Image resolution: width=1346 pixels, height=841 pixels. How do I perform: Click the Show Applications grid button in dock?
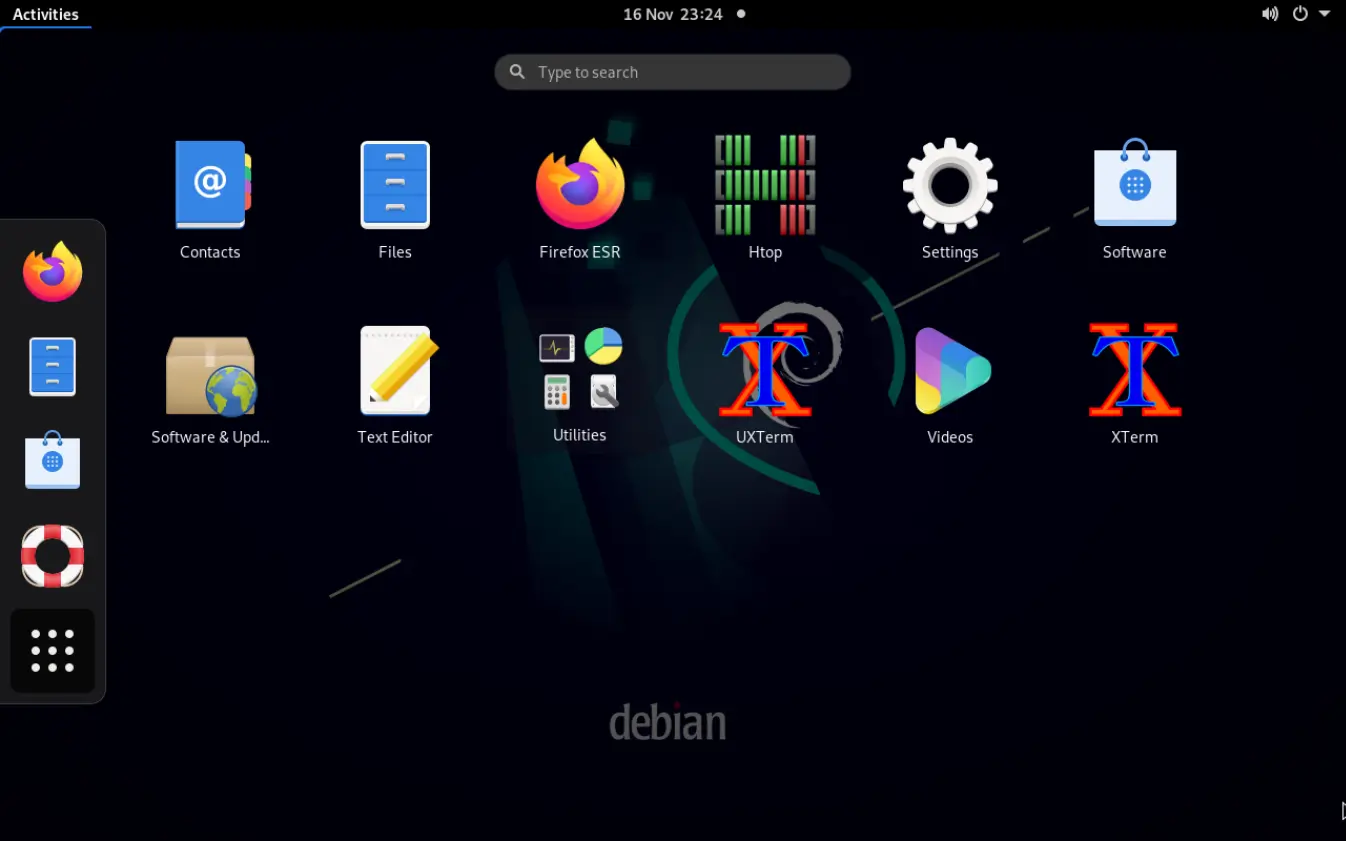[x=52, y=651]
